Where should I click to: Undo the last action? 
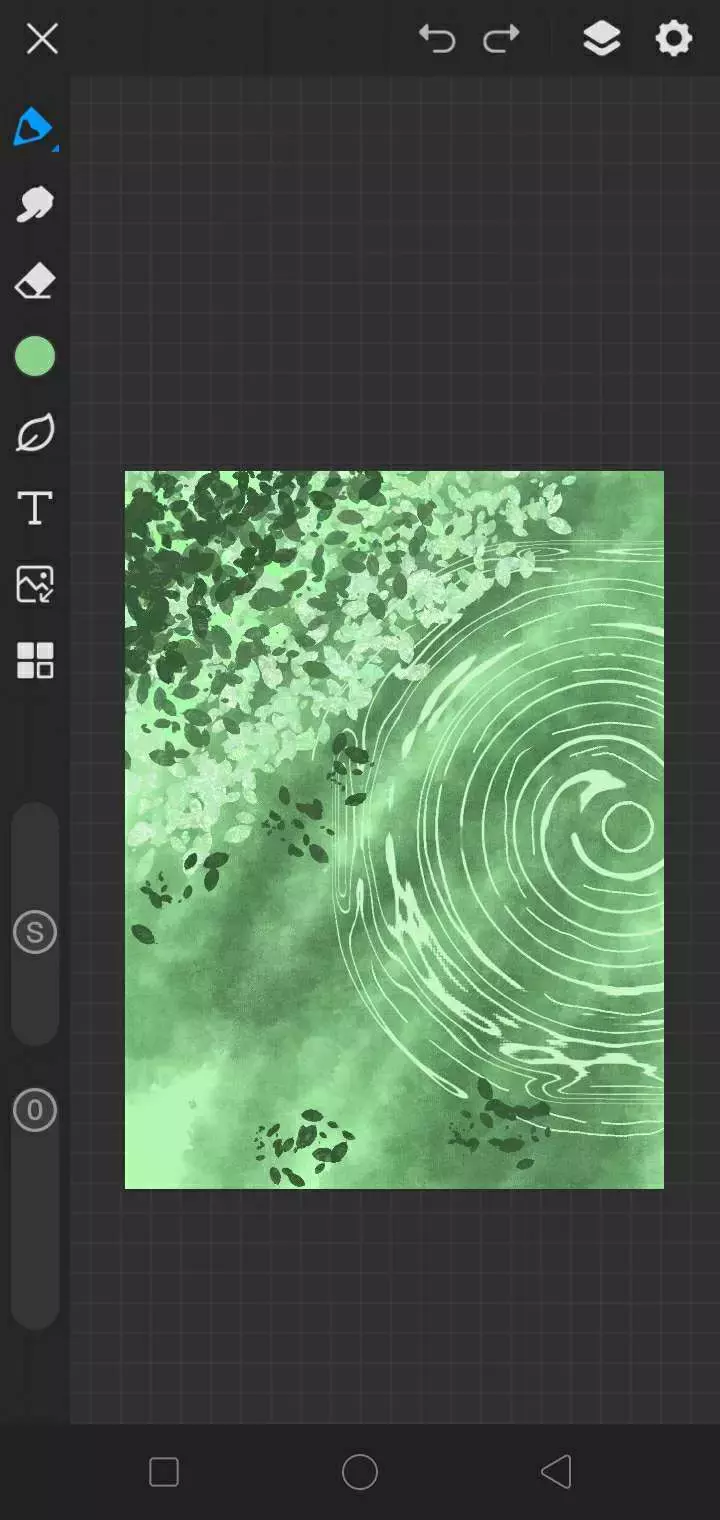click(x=437, y=39)
